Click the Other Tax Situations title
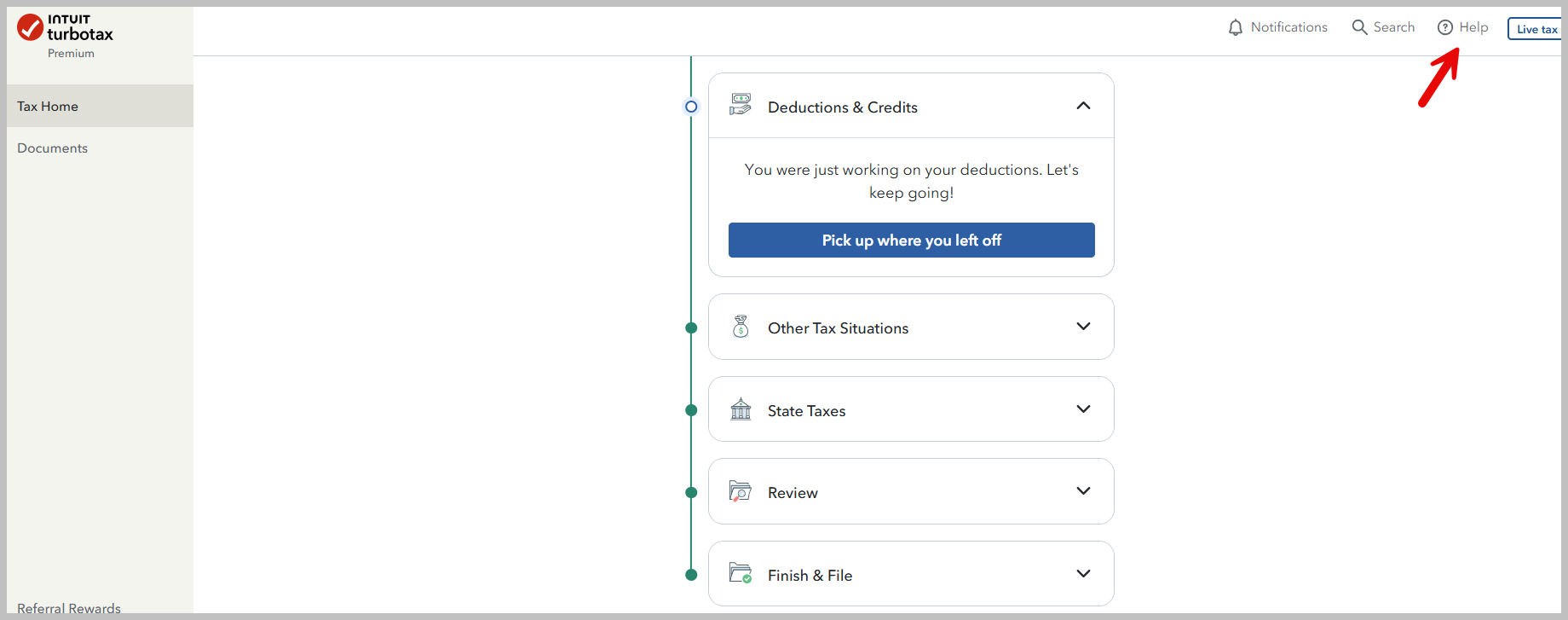Viewport: 1568px width, 620px height. pyautogui.click(x=838, y=328)
